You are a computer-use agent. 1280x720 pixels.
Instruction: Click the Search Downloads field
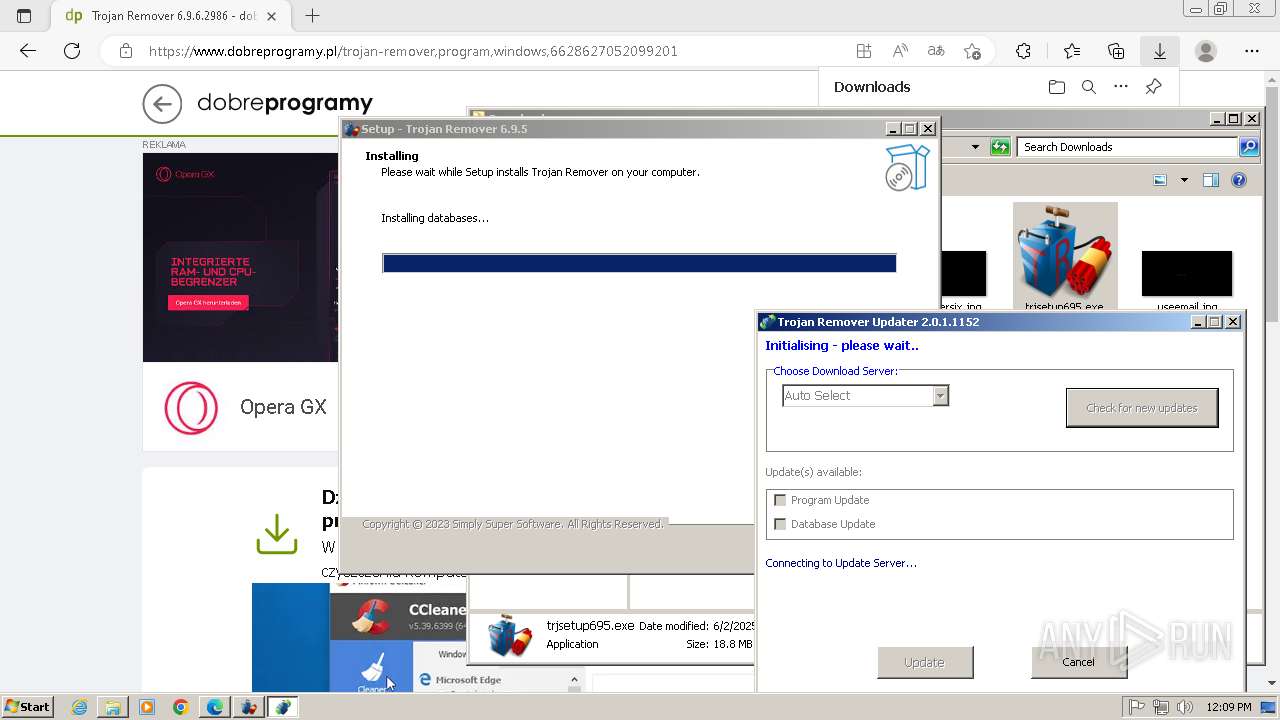pyautogui.click(x=1128, y=147)
